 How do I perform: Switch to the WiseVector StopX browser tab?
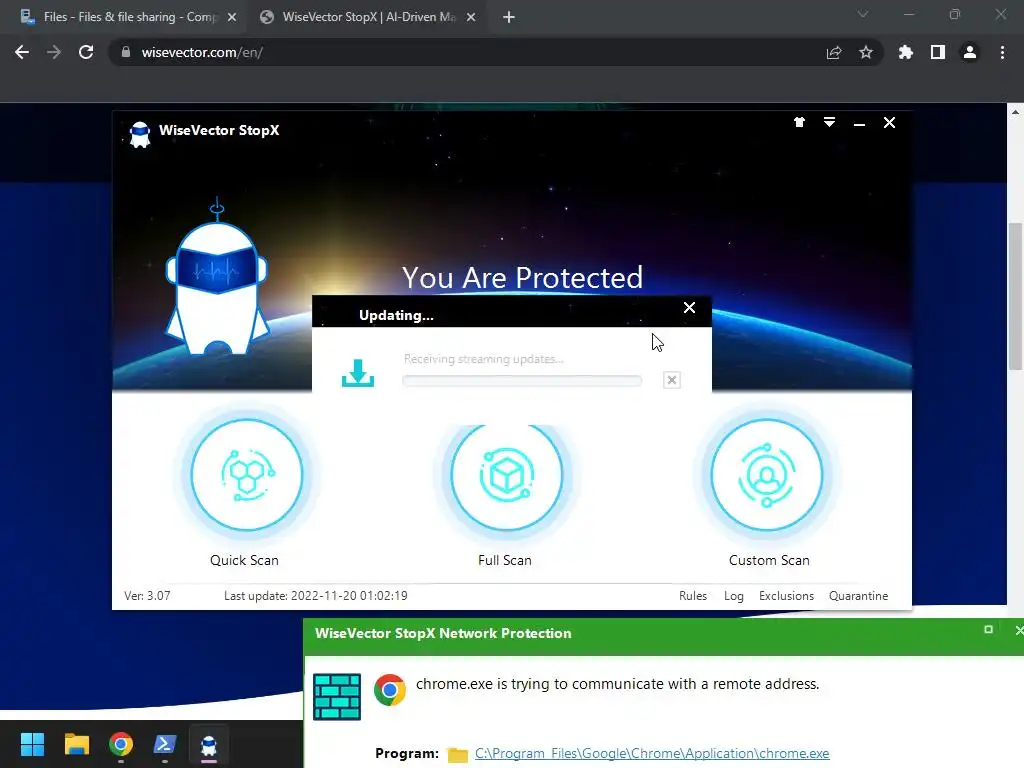(368, 17)
